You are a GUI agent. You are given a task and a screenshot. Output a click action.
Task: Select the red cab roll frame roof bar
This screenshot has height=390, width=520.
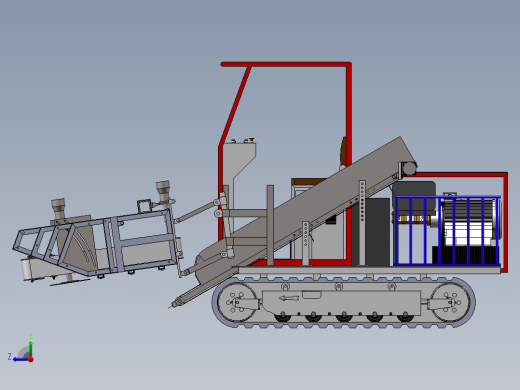[286, 64]
